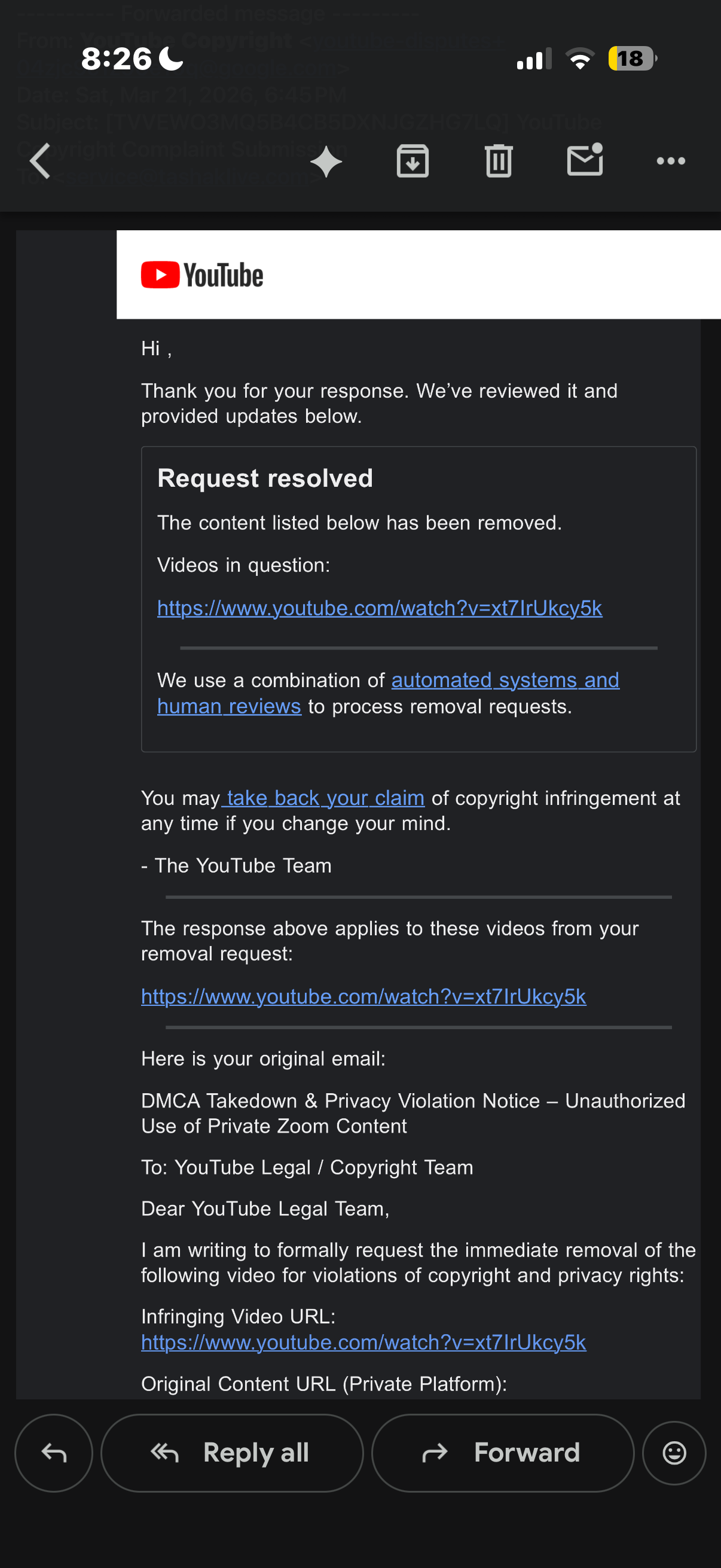Tap the take back your claim link
Image resolution: width=721 pixels, height=1568 pixels.
click(325, 797)
